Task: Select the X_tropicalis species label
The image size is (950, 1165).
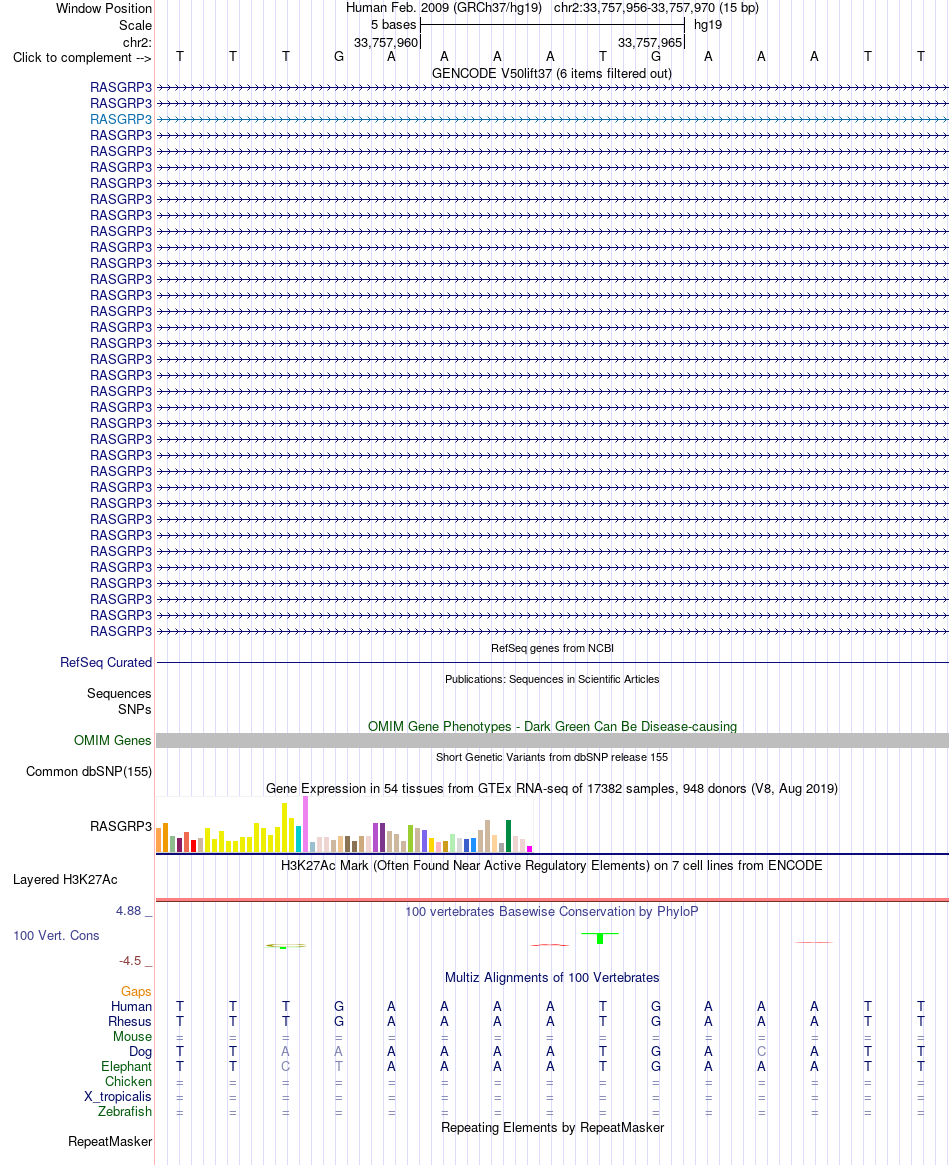Action: coord(117,1096)
